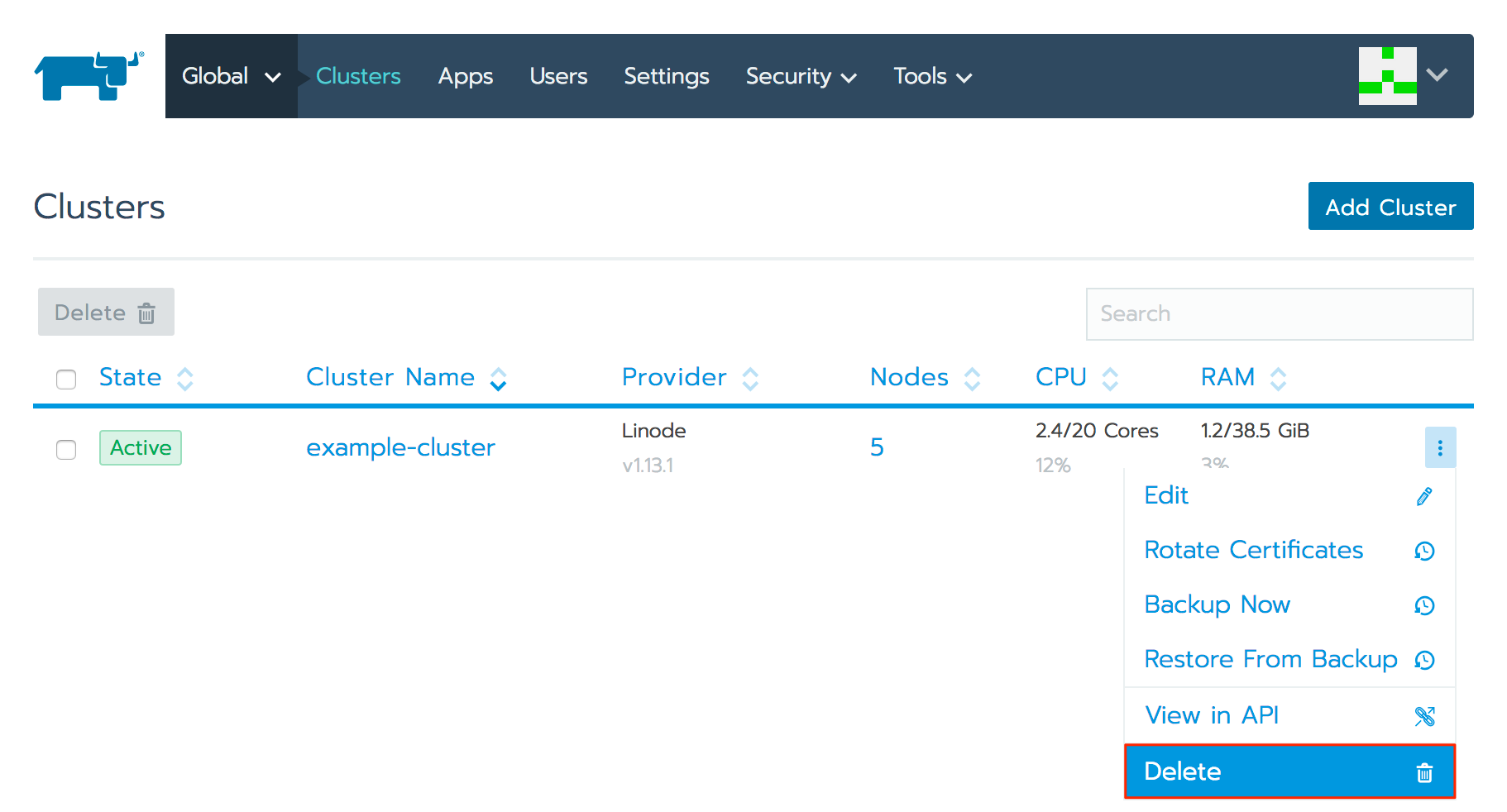This screenshot has height=812, width=1507.
Task: Click the Restore From Backup icon
Action: click(x=1423, y=660)
